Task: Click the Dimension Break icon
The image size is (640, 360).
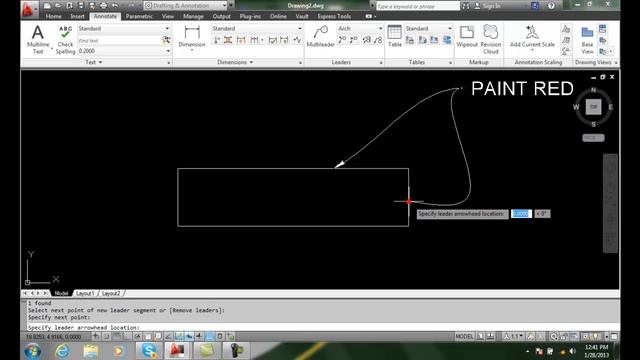Action: [x=217, y=40]
